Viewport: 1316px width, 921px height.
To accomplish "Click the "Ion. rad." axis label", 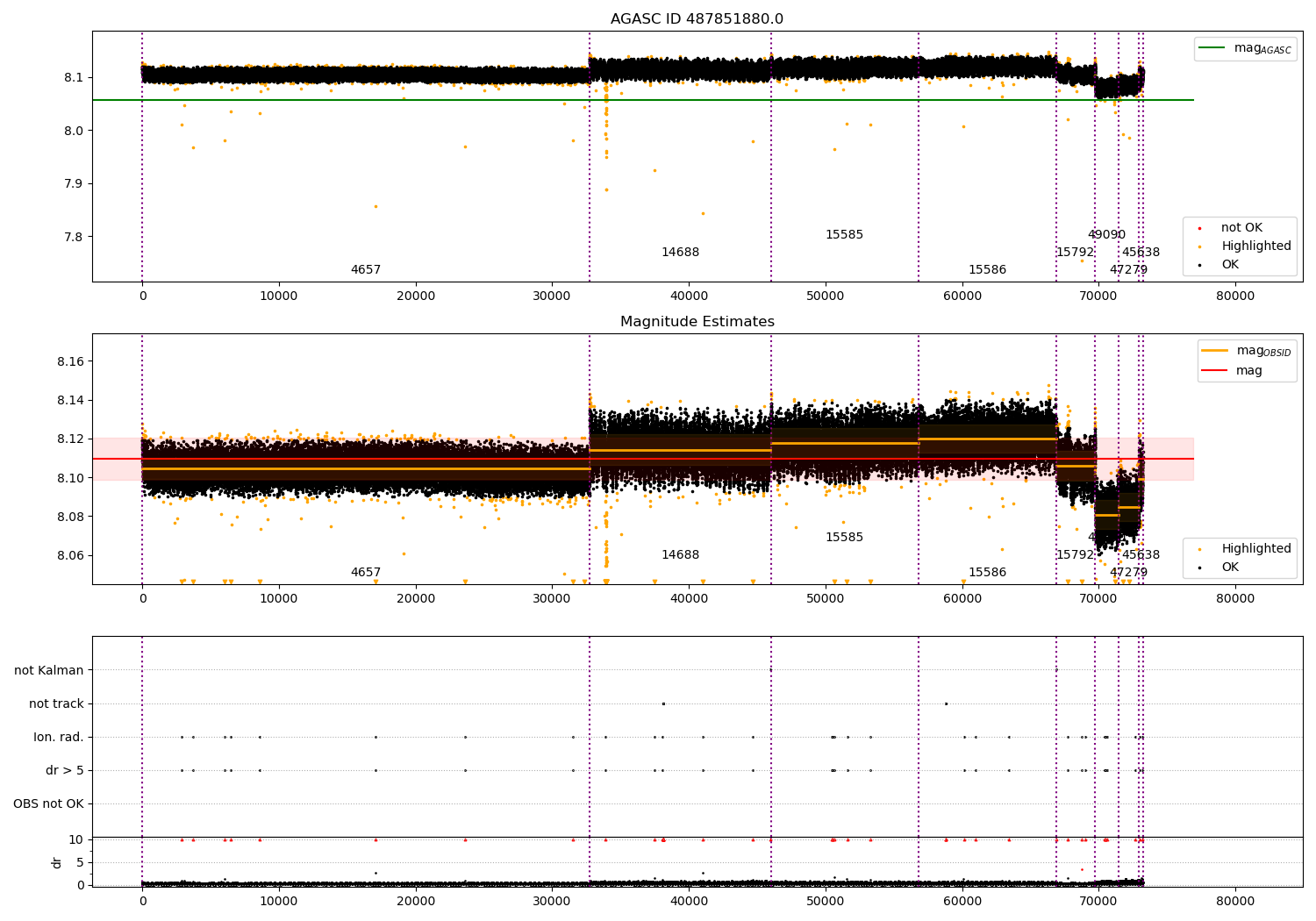I will (59, 737).
